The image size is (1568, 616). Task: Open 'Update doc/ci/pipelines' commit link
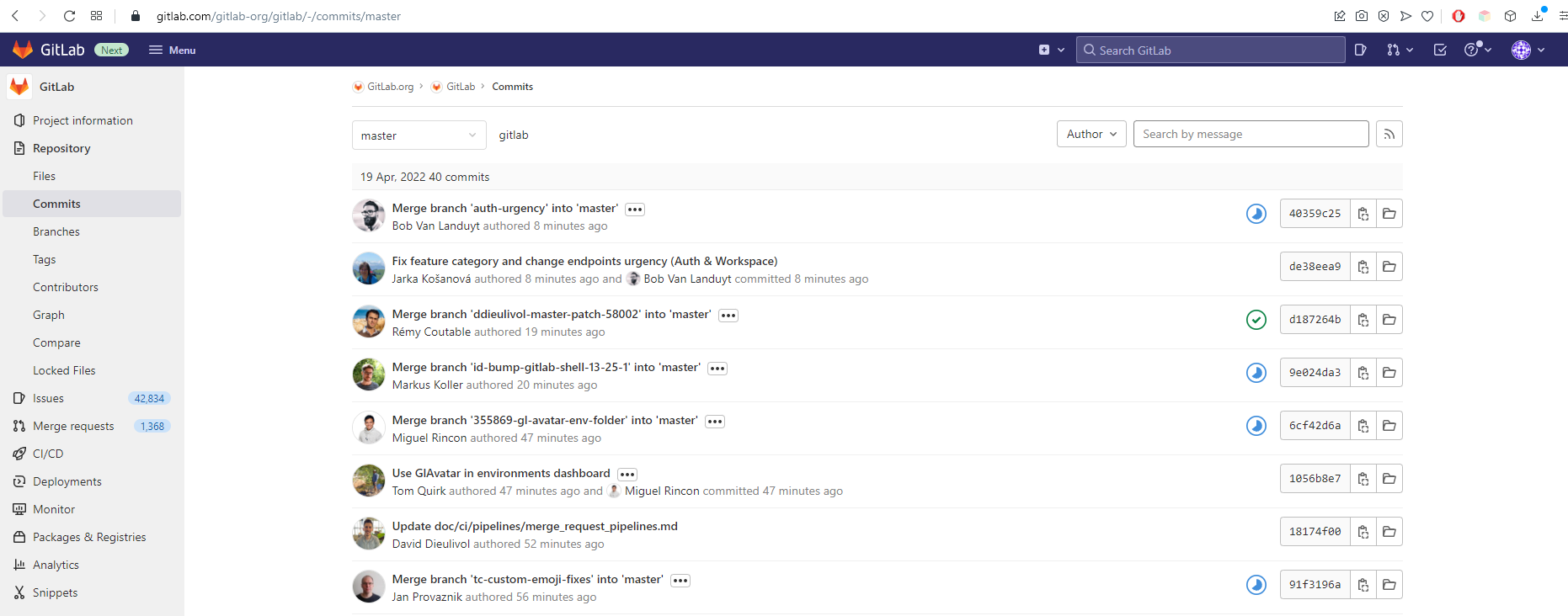(x=535, y=526)
